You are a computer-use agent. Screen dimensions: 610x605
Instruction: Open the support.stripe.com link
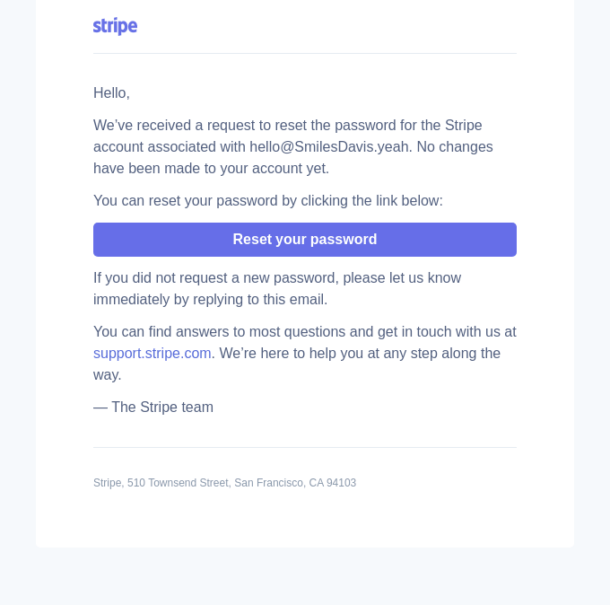click(x=152, y=353)
